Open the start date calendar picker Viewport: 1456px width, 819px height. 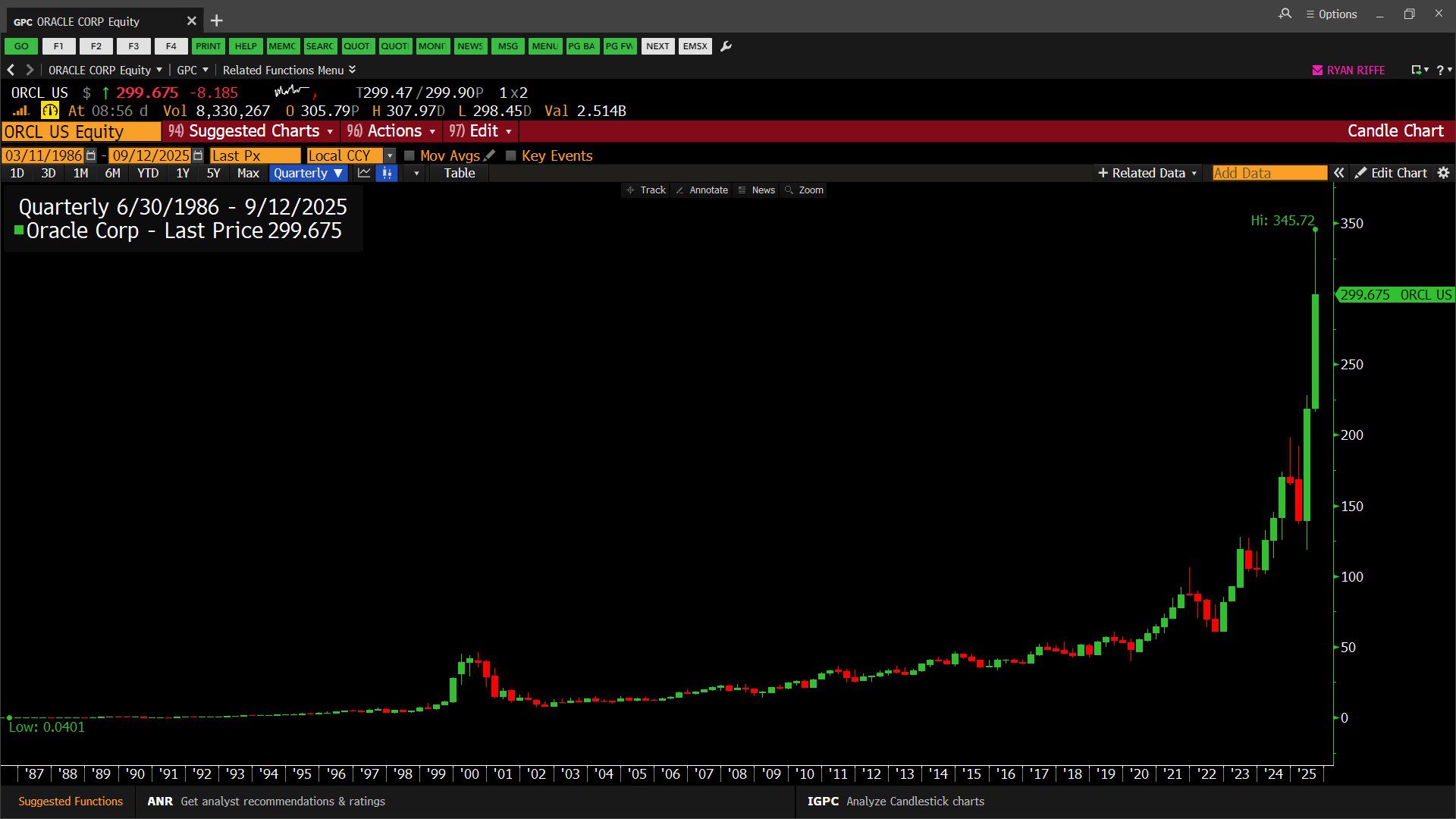point(91,155)
